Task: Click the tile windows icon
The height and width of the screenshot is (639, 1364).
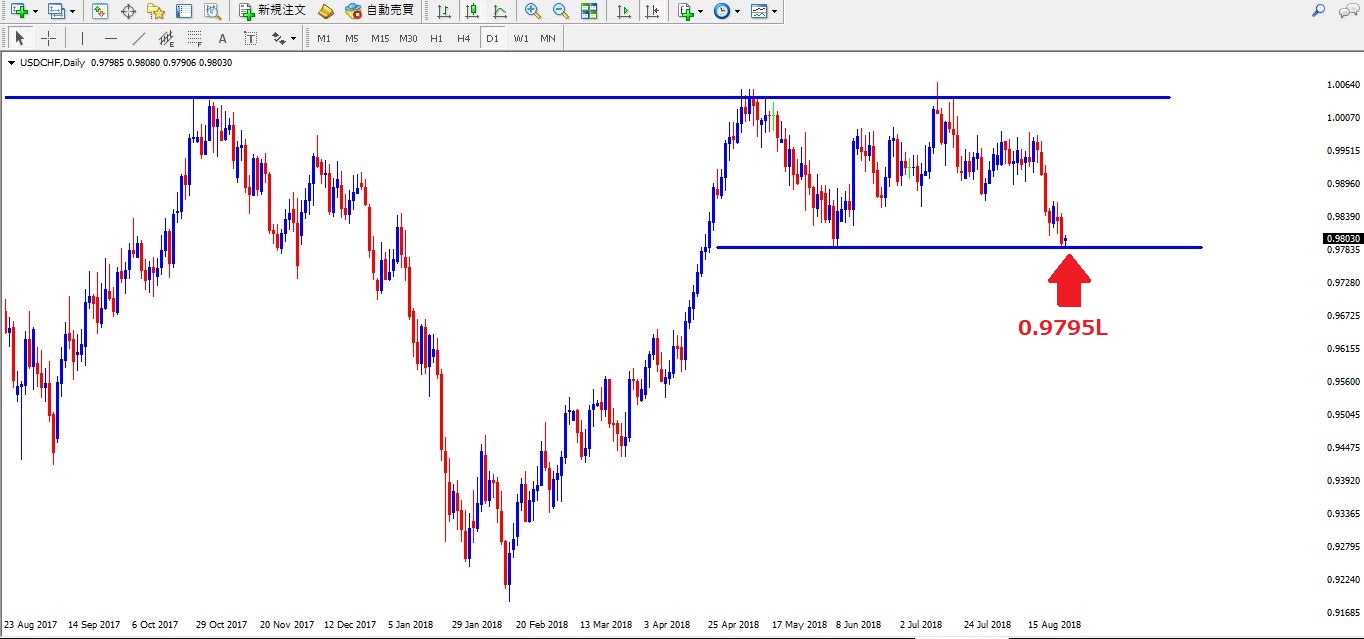Action: pyautogui.click(x=589, y=12)
